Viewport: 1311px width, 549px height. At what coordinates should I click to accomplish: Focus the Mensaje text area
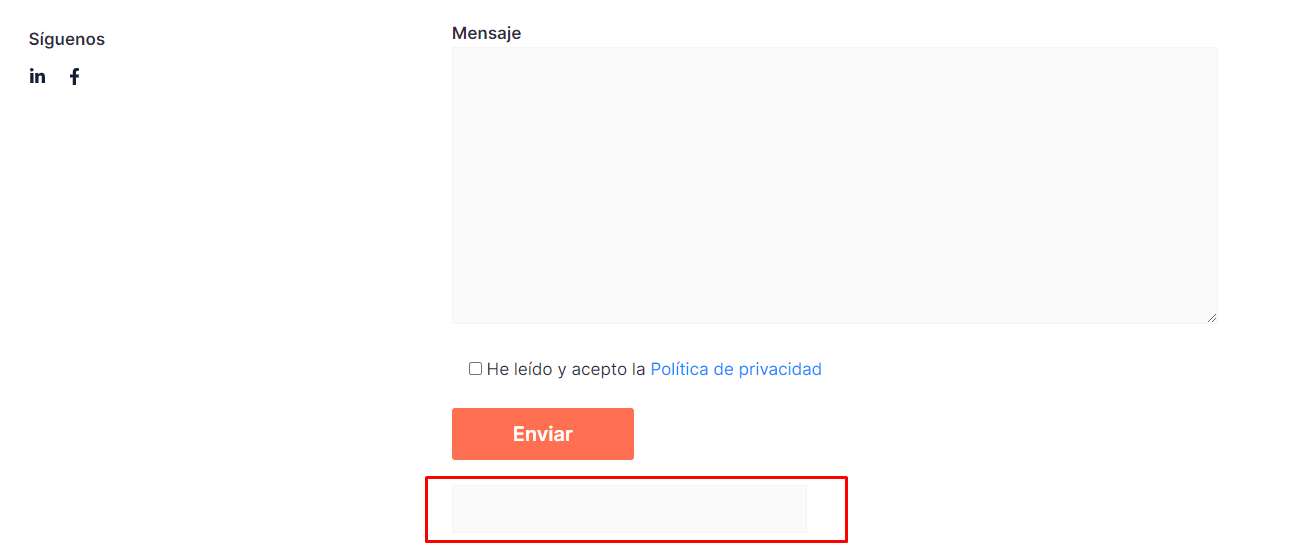(835, 185)
